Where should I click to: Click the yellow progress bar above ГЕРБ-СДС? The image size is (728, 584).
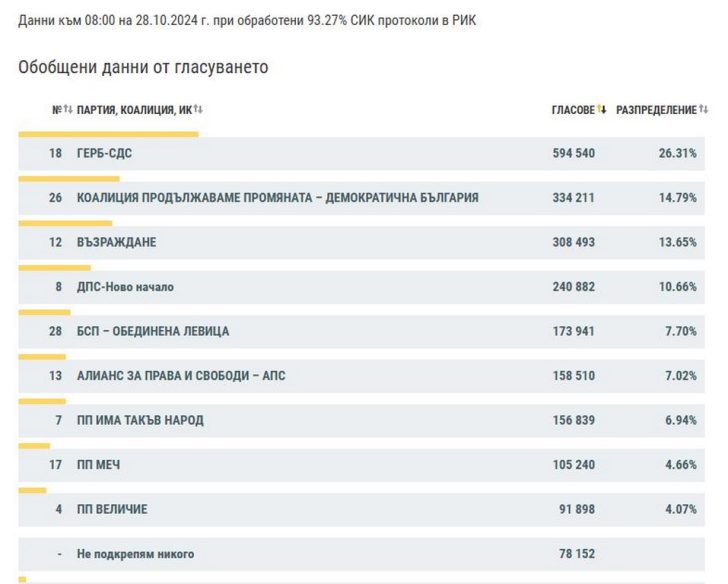[108, 134]
